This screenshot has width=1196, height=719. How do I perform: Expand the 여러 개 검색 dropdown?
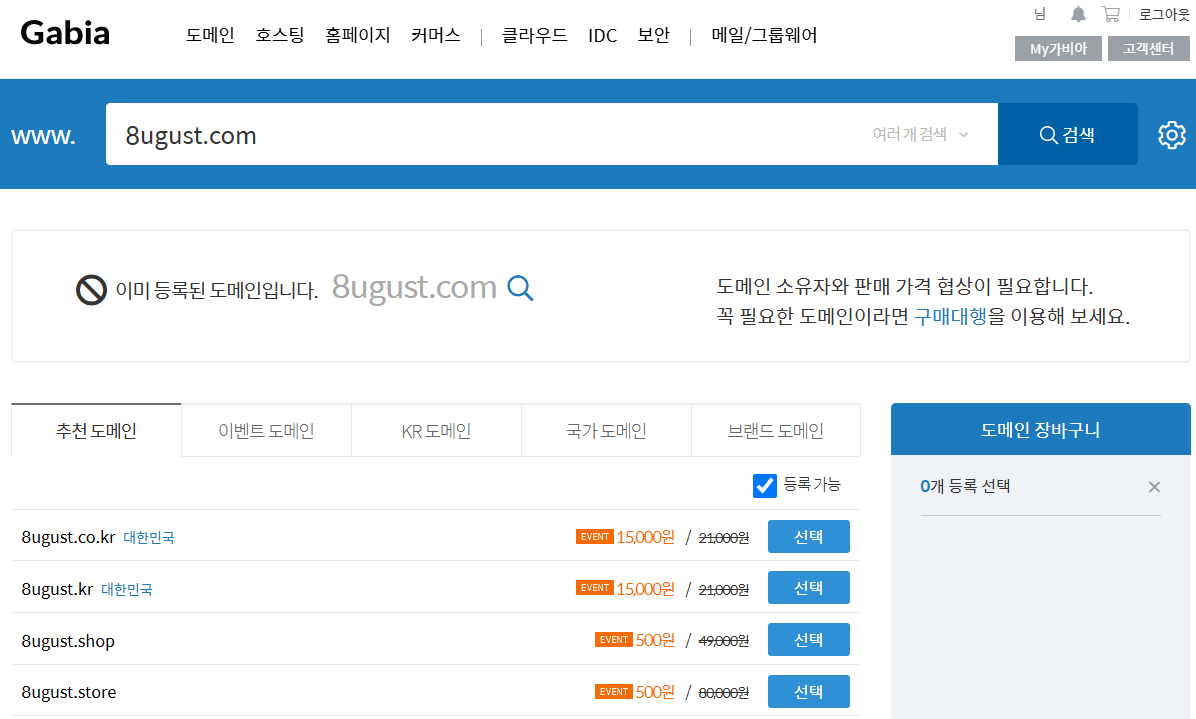[x=921, y=134]
